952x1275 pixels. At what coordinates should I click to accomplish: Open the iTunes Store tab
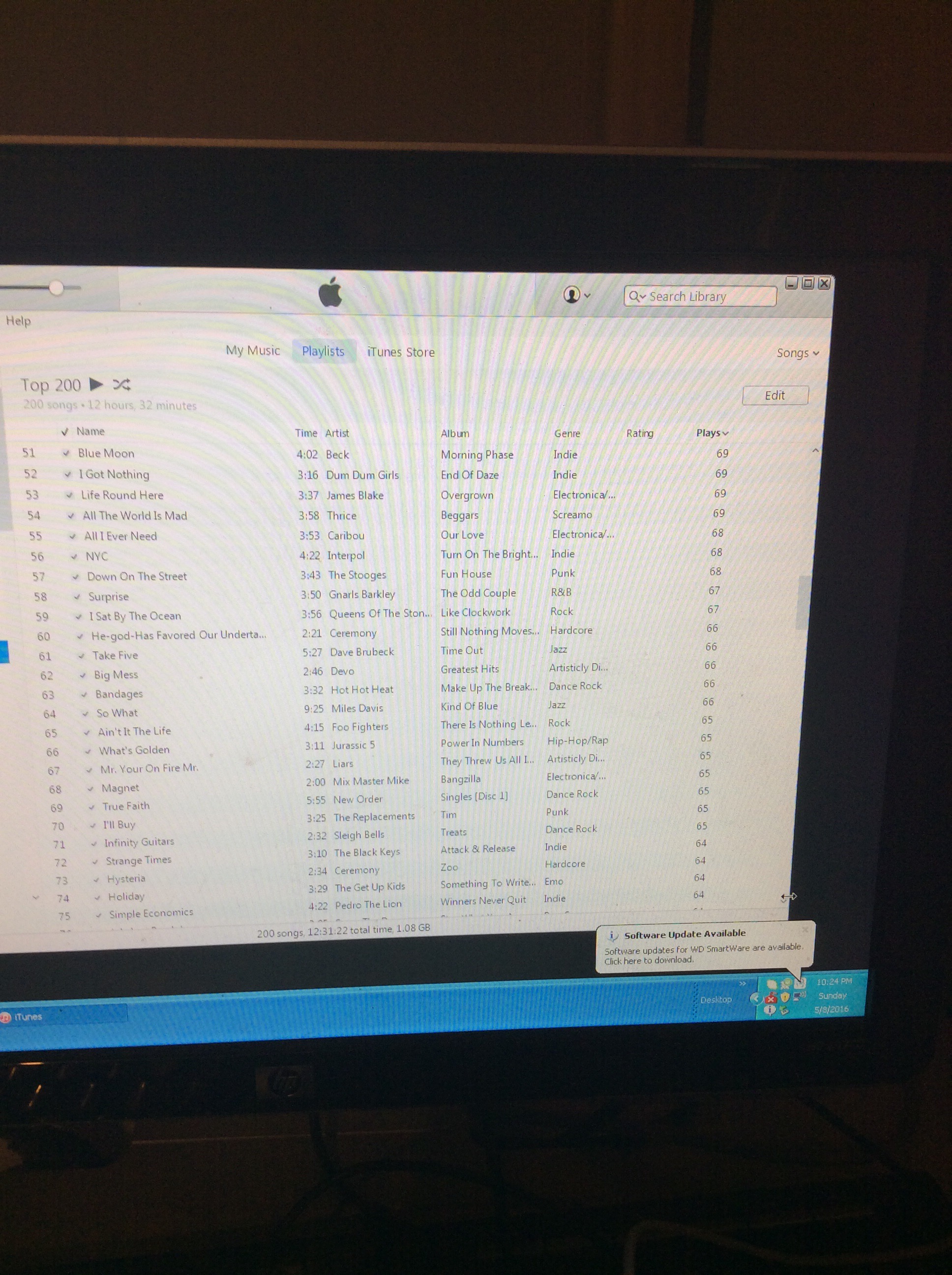pyautogui.click(x=401, y=352)
